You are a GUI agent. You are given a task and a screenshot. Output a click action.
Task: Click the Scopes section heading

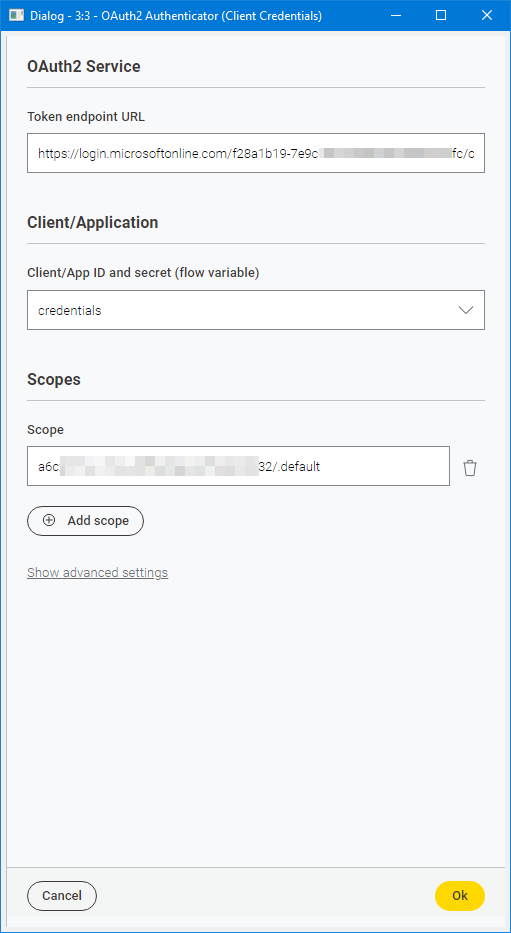[x=54, y=379]
